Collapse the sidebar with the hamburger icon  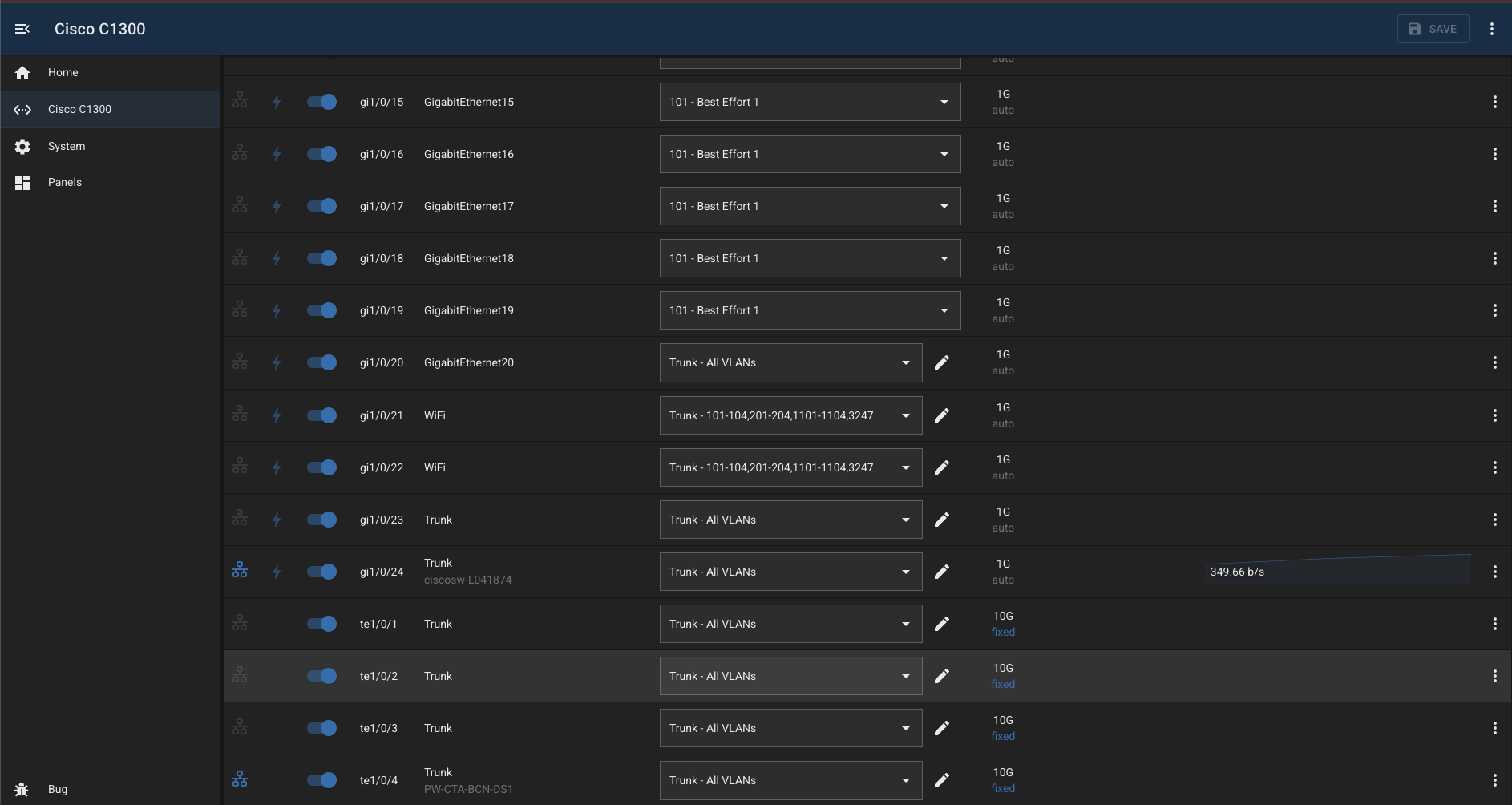coord(22,29)
